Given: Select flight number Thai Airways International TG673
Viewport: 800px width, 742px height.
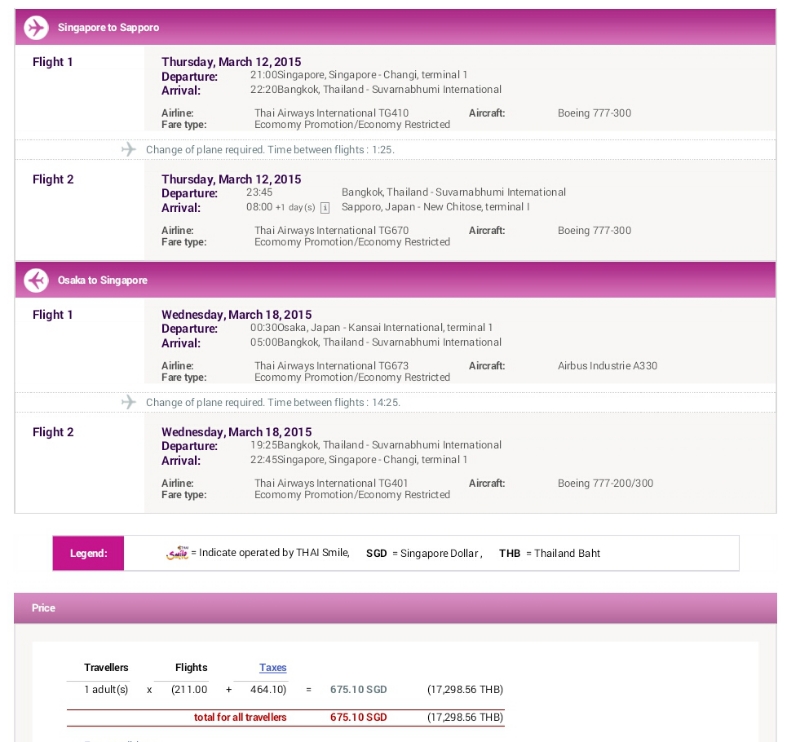Looking at the screenshot, I should [x=332, y=365].
